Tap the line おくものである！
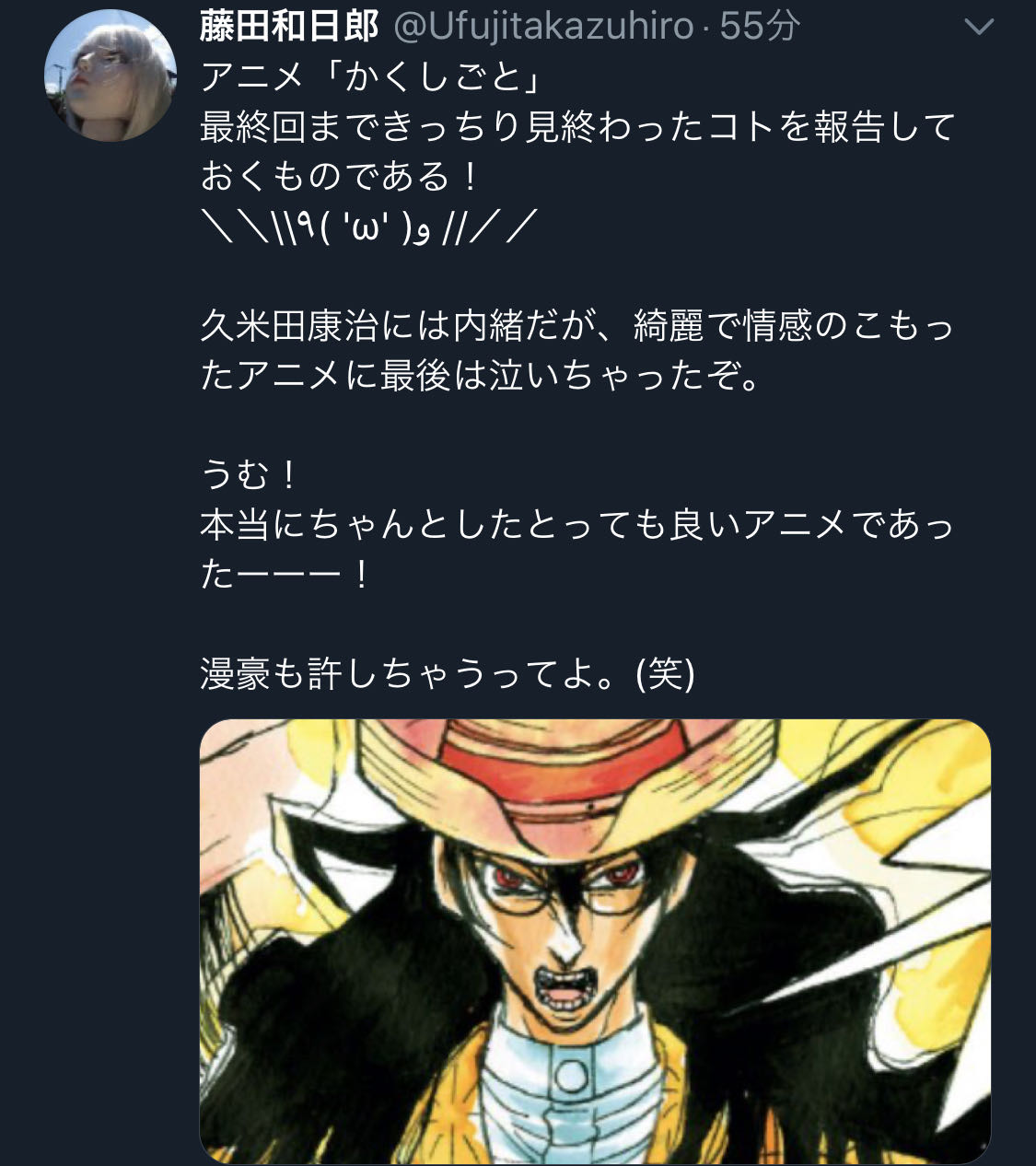Screen dimensions: 1036x1166 coord(340,176)
